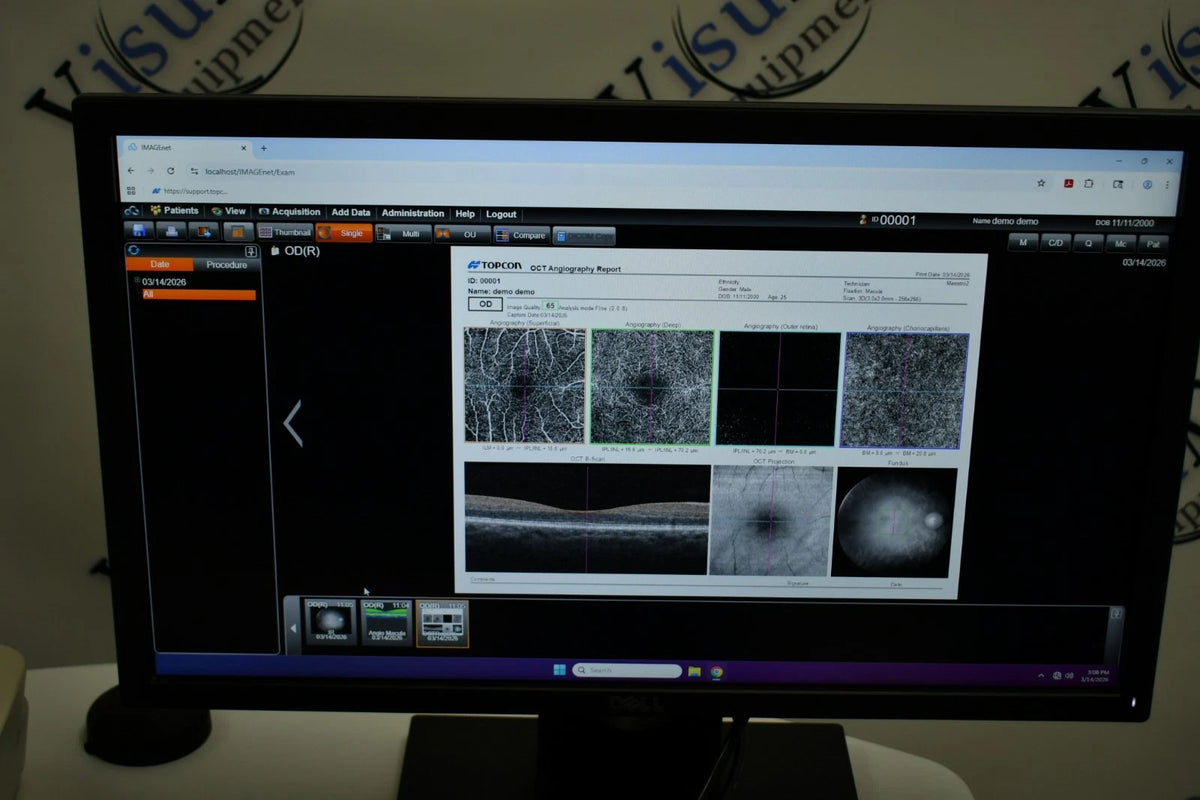Screen dimensions: 1200x800
Task: Click the OCT Projection image in report
Action: (x=770, y=520)
